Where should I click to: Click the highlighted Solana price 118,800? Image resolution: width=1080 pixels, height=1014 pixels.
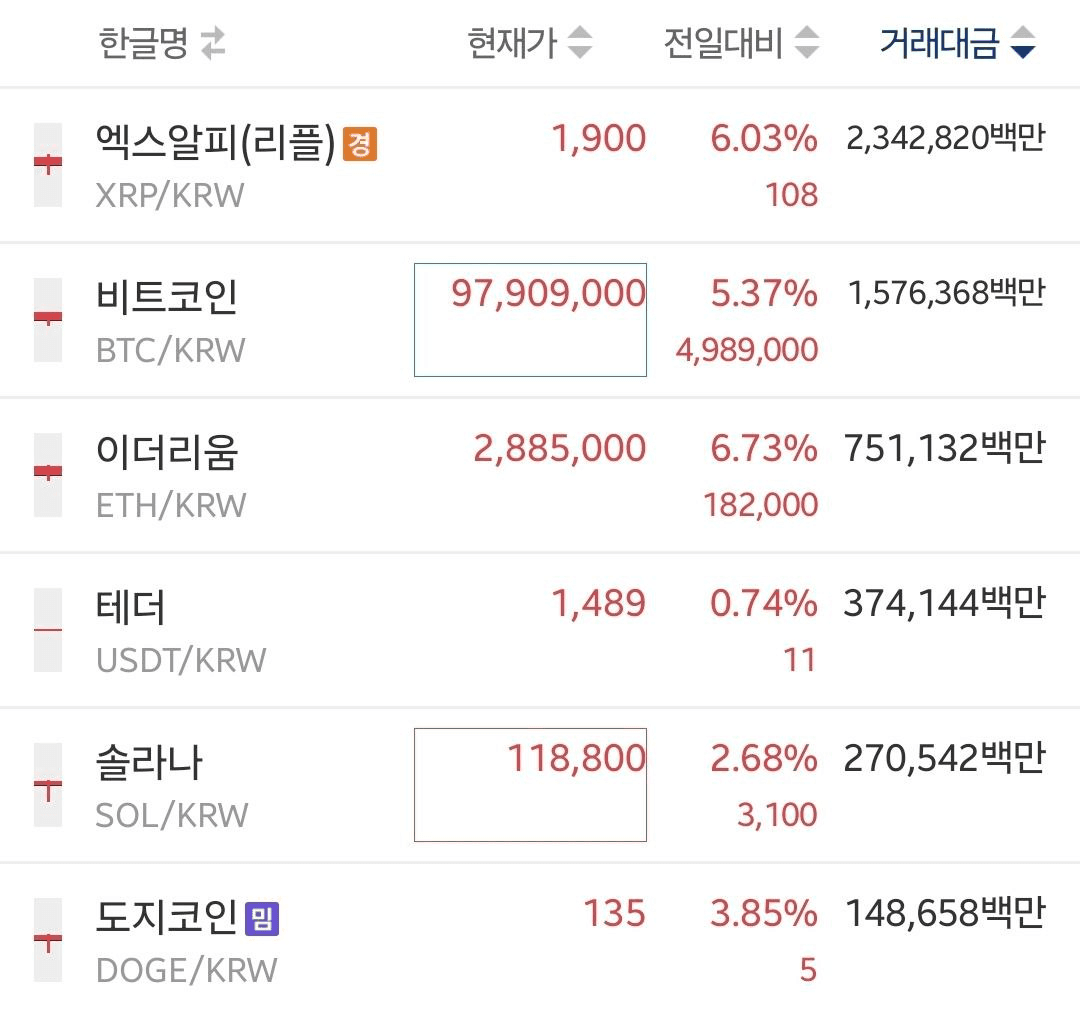coord(576,759)
